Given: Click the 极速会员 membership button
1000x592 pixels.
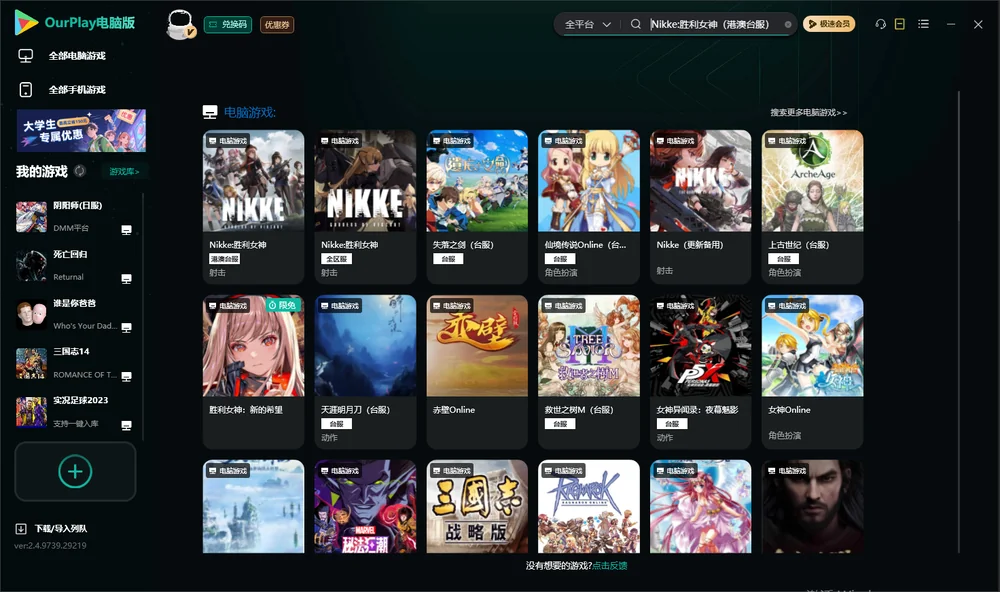Looking at the screenshot, I should [829, 24].
